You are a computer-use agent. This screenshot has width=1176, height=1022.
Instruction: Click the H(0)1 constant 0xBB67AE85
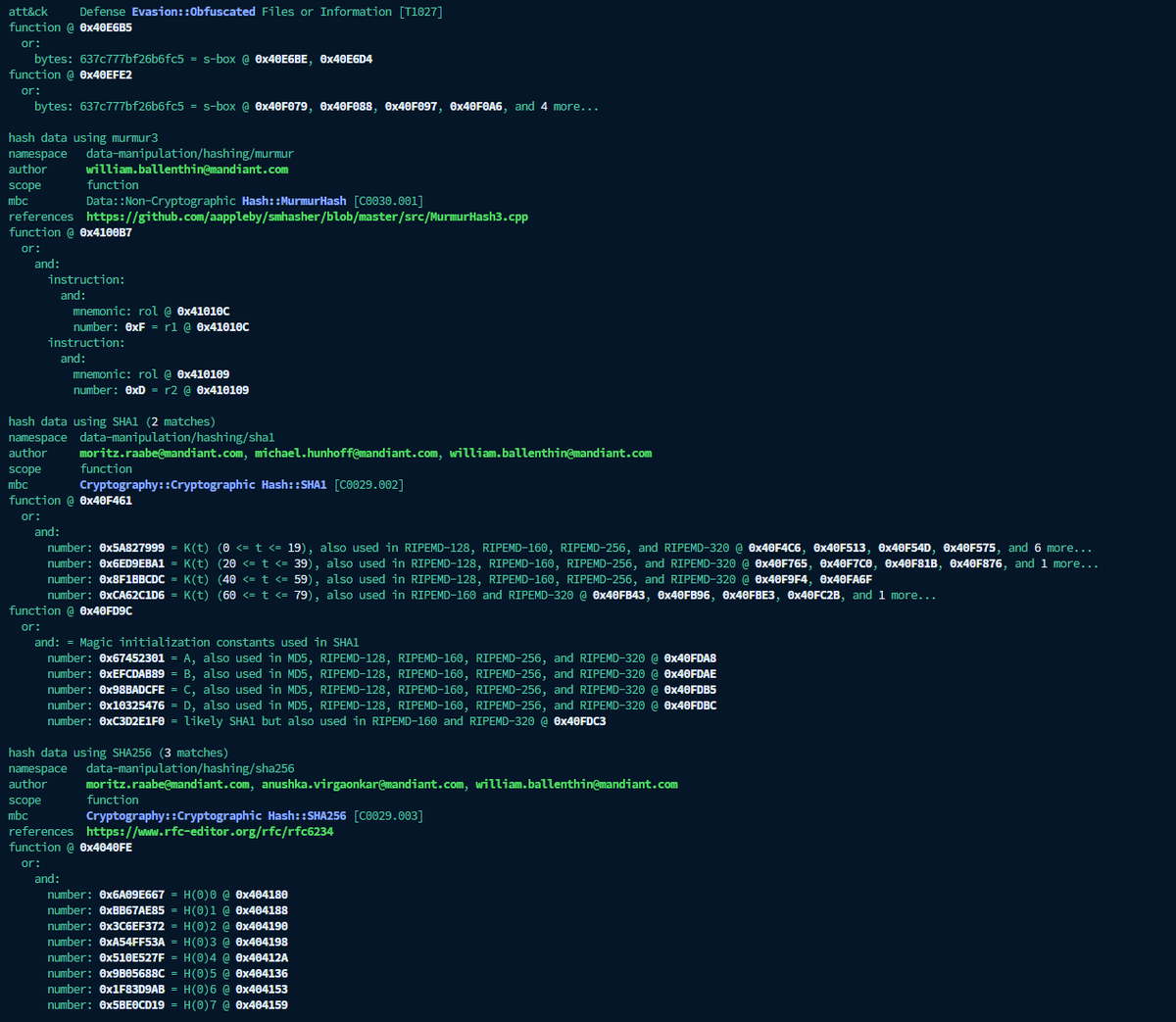tap(131, 910)
